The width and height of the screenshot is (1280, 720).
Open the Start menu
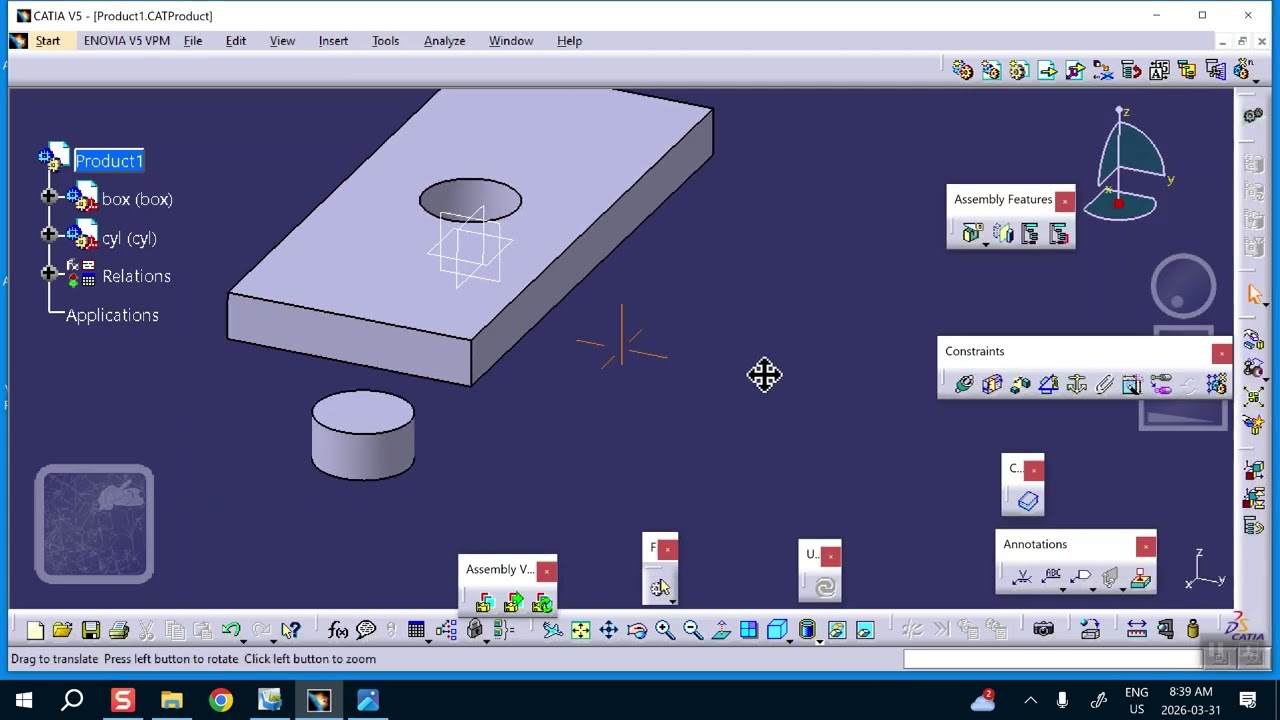tap(48, 41)
